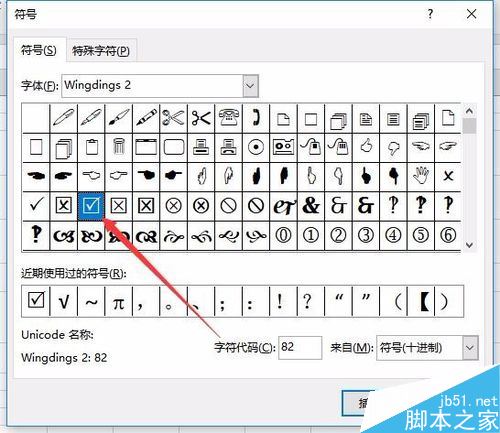Pick the cassette tape symbol
Viewport: 500px width, 433px height.
(x=283, y=147)
